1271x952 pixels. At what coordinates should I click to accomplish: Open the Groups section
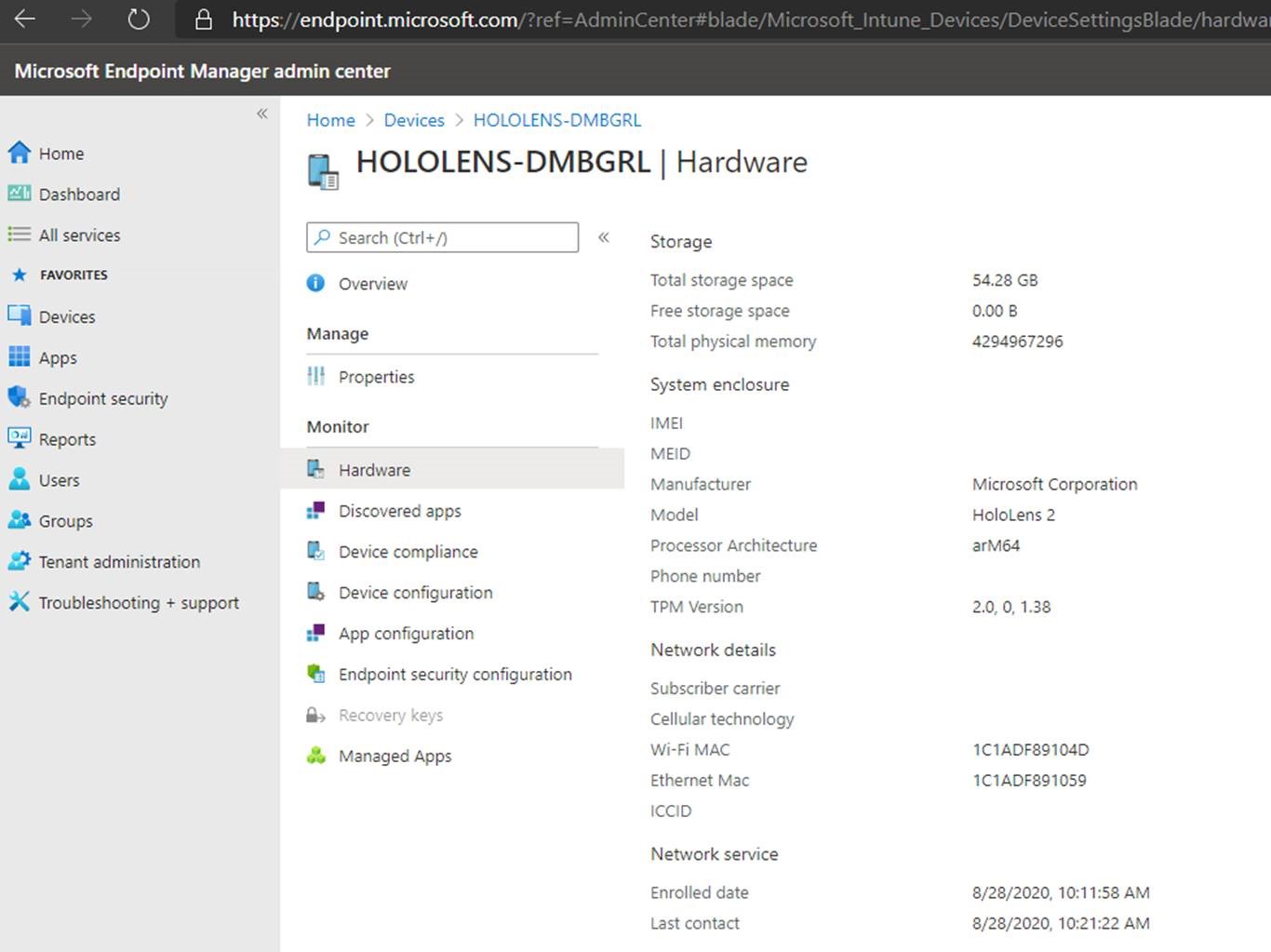pos(20,520)
